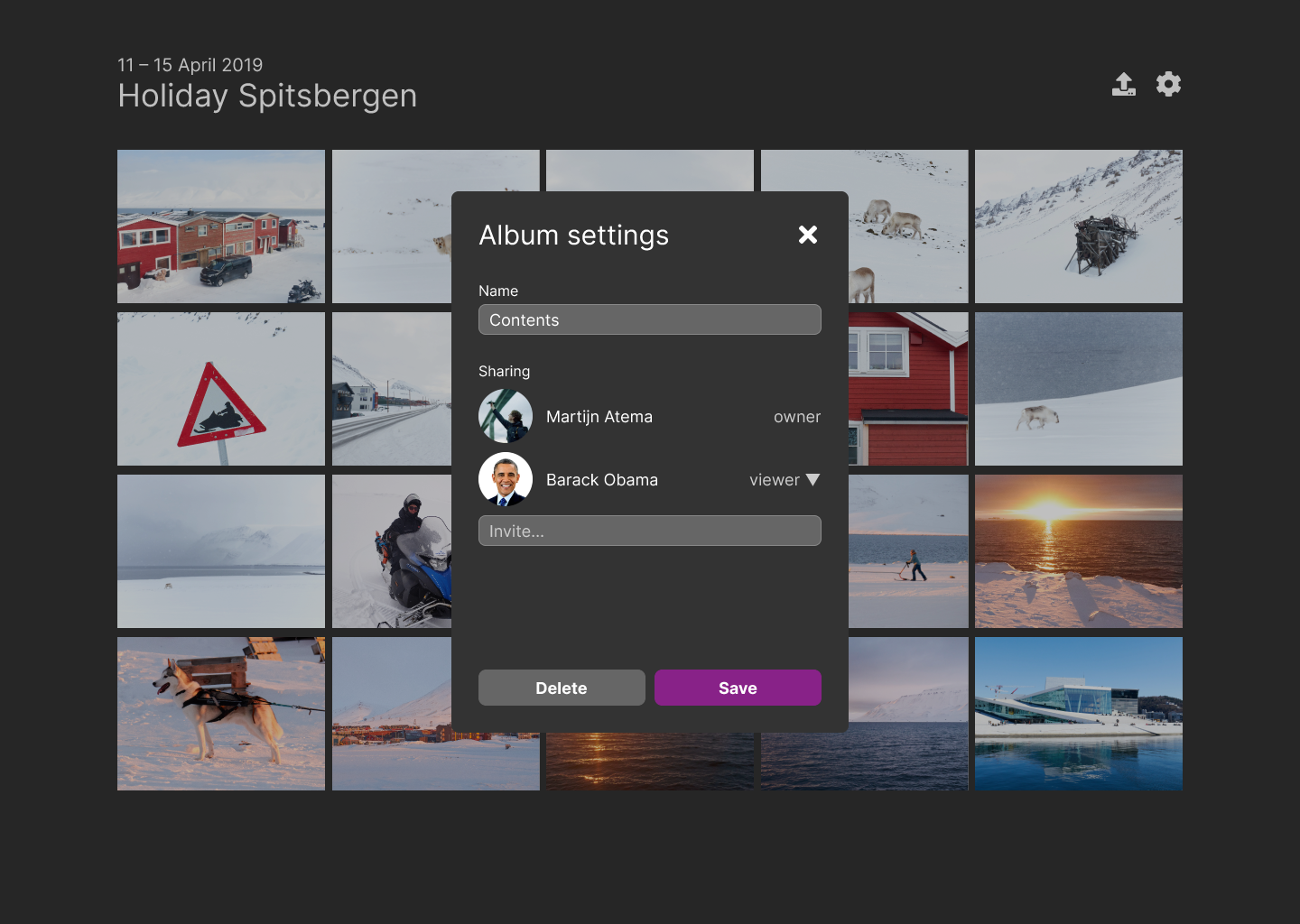This screenshot has width=1300, height=924.
Task: Select the album title Holiday Spitsbergen
Action: 267,96
